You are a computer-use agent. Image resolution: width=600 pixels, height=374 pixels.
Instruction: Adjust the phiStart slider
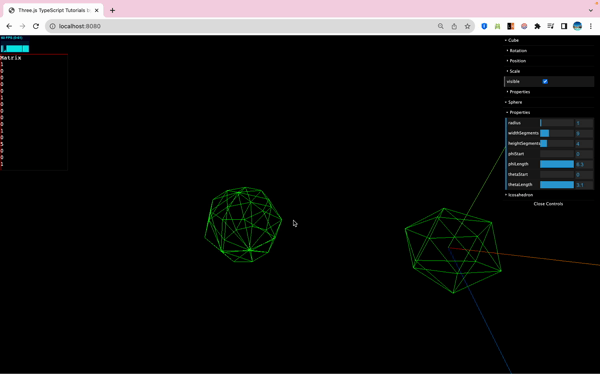coord(557,154)
